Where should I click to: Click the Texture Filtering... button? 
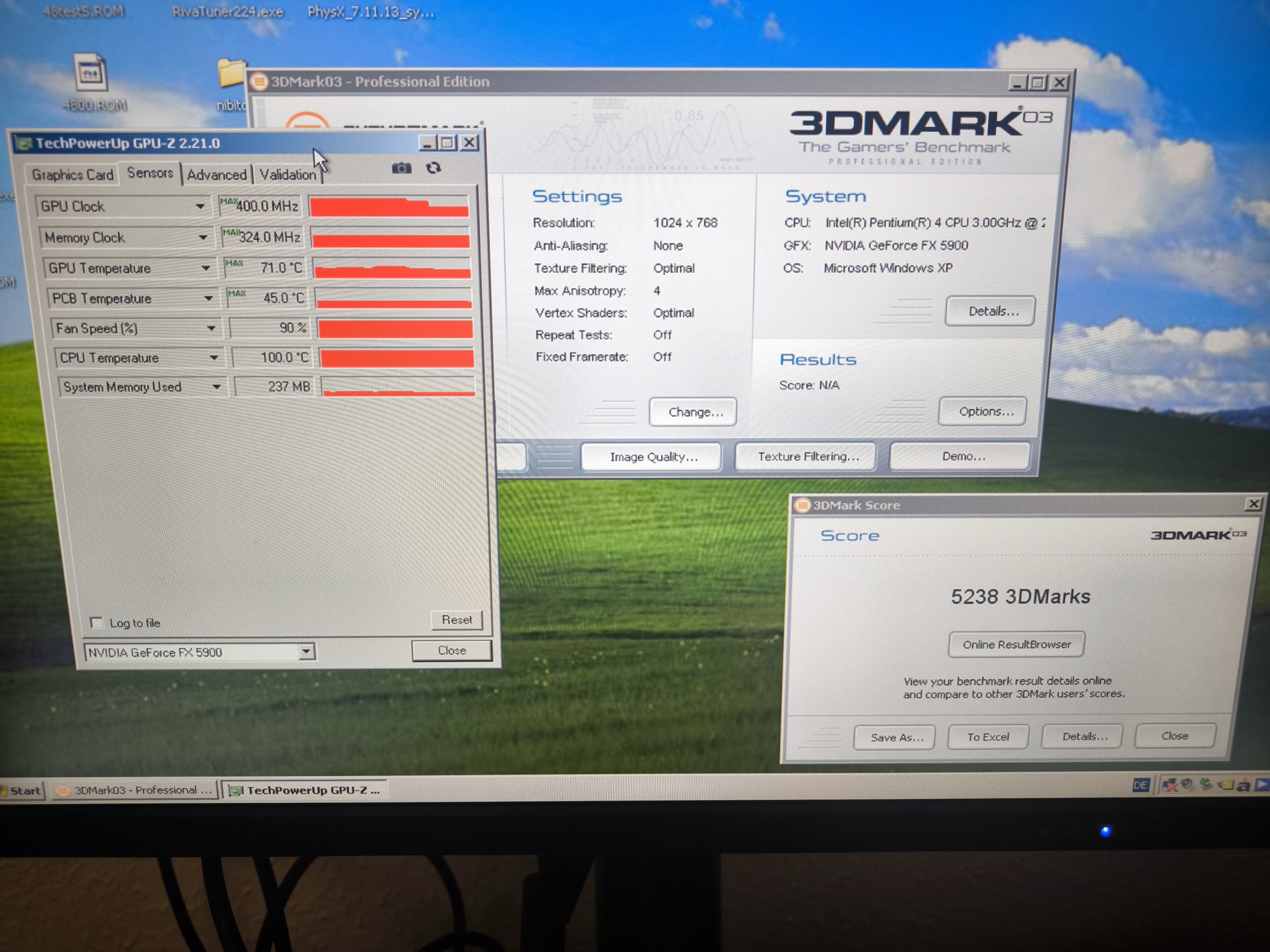(x=807, y=457)
